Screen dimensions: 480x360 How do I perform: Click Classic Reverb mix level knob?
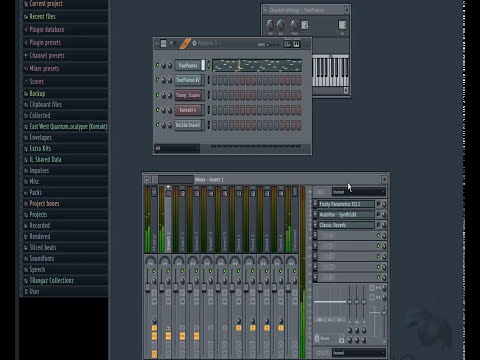384,225
